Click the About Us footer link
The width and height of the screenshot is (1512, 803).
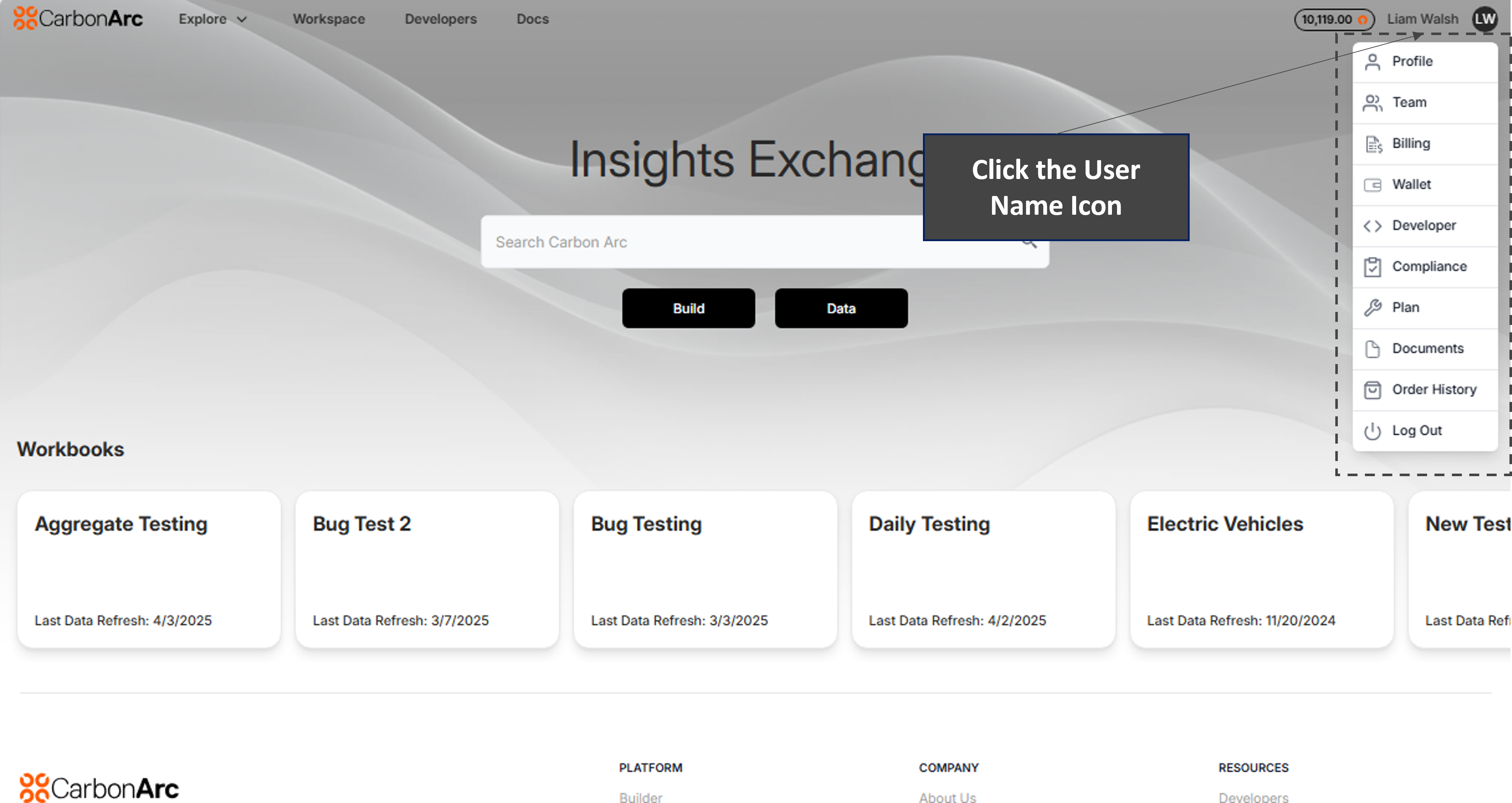point(947,797)
